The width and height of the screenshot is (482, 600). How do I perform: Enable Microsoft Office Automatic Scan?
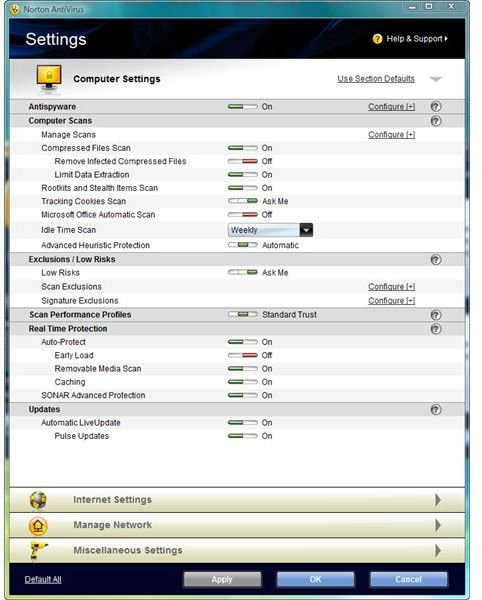coord(243,215)
